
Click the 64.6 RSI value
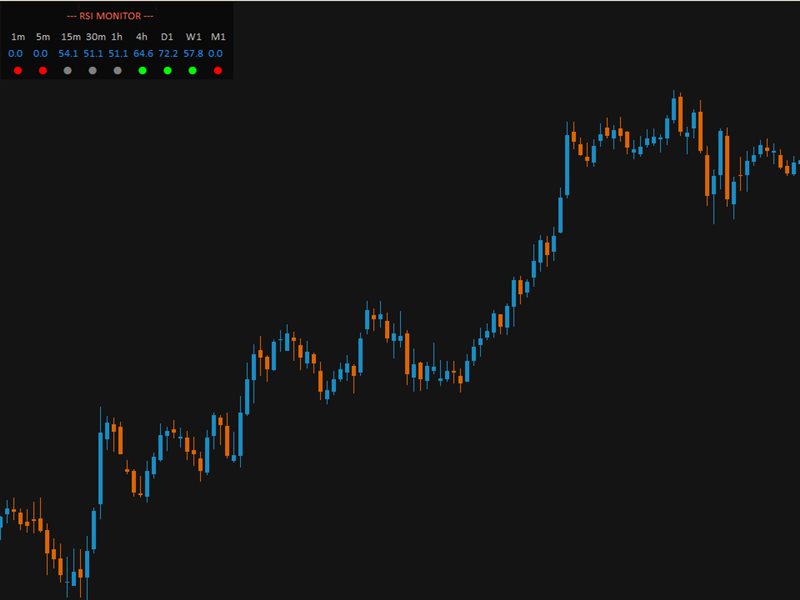[x=143, y=54]
